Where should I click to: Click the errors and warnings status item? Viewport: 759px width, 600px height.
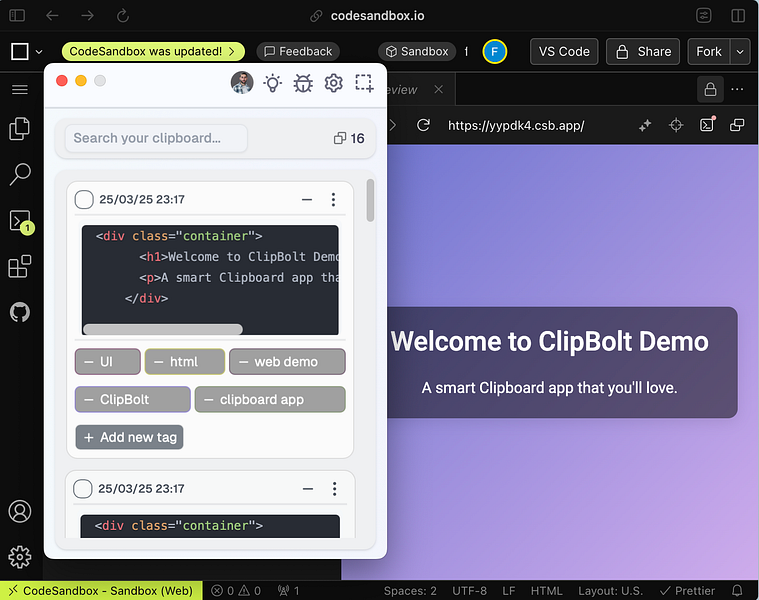[236, 591]
